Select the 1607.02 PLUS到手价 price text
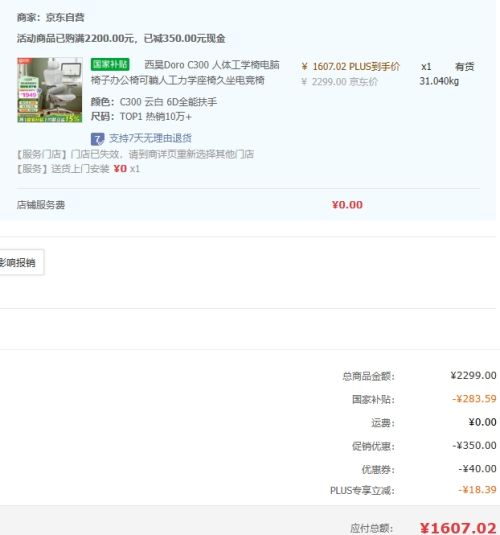Image resolution: width=500 pixels, height=535 pixels. point(351,67)
